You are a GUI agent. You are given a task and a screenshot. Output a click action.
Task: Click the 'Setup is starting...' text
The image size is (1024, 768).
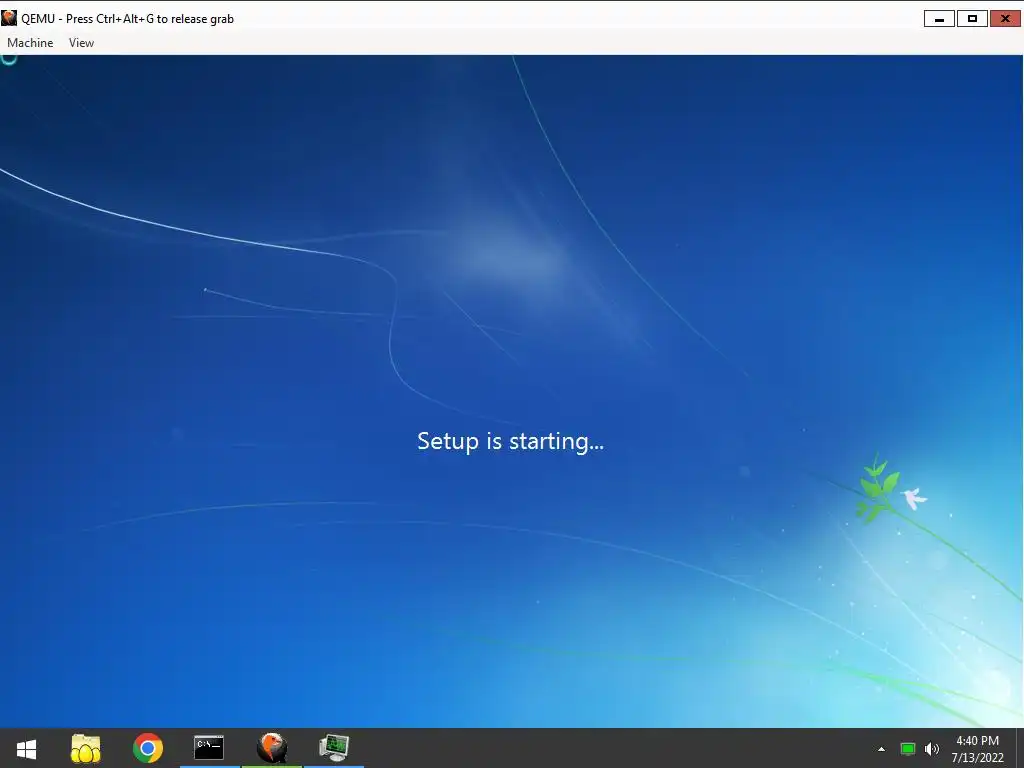coord(511,441)
